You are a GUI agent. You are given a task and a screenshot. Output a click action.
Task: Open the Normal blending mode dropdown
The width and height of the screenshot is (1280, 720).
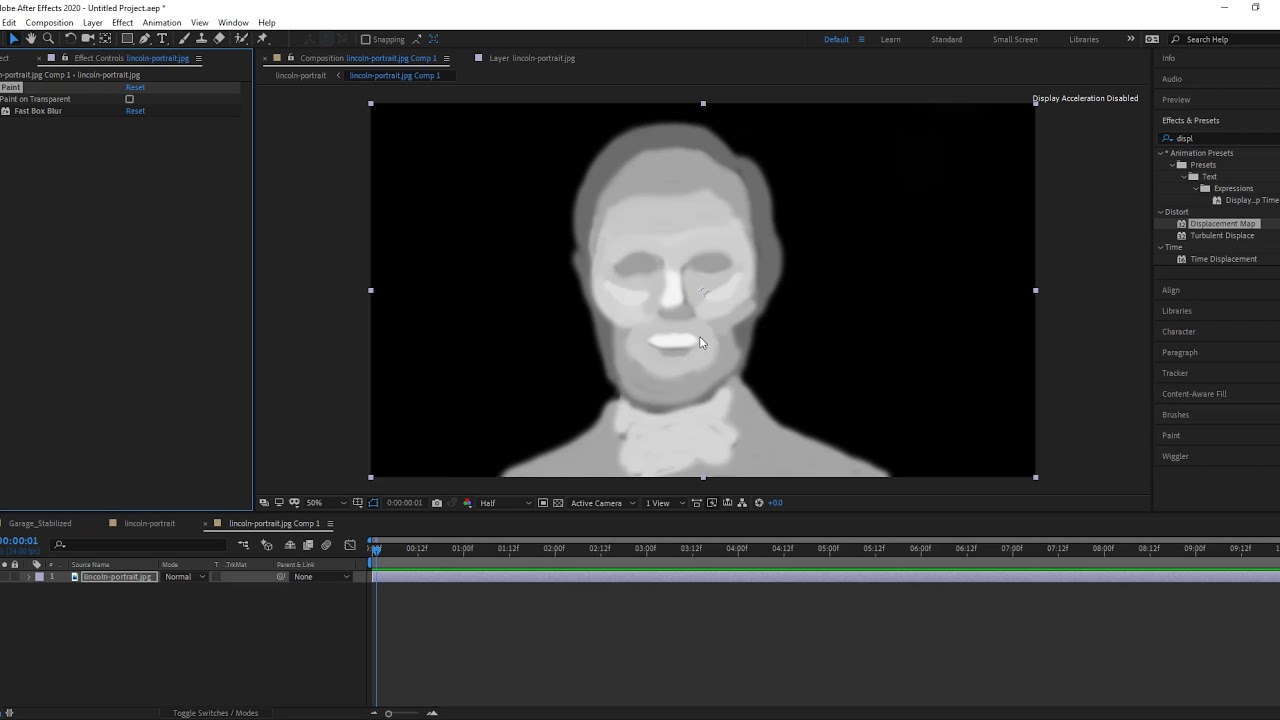[185, 577]
